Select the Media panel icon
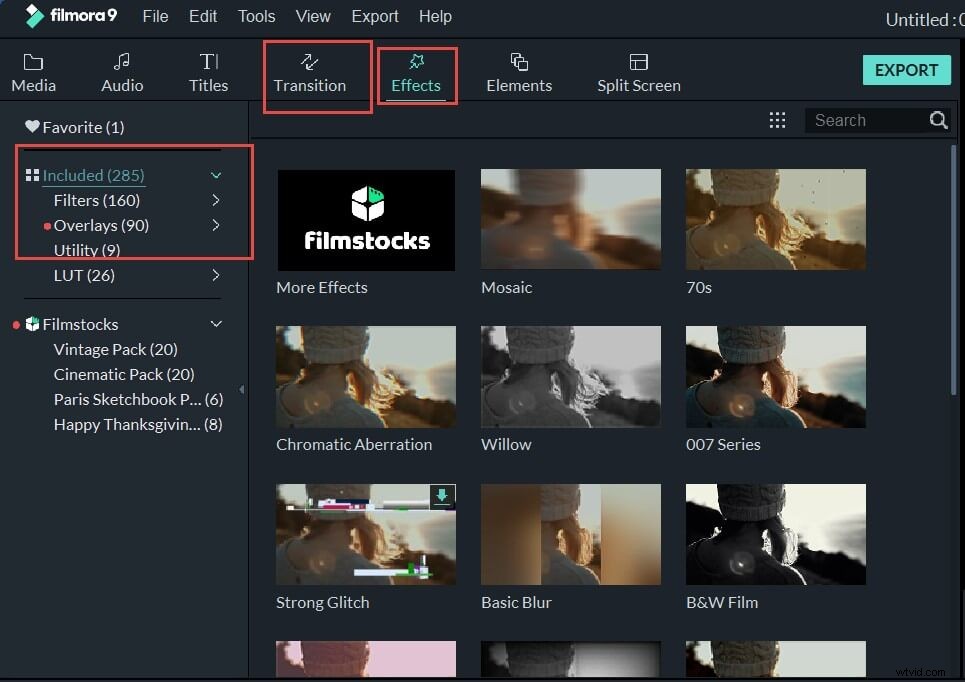Image resolution: width=965 pixels, height=682 pixels. coord(33,70)
